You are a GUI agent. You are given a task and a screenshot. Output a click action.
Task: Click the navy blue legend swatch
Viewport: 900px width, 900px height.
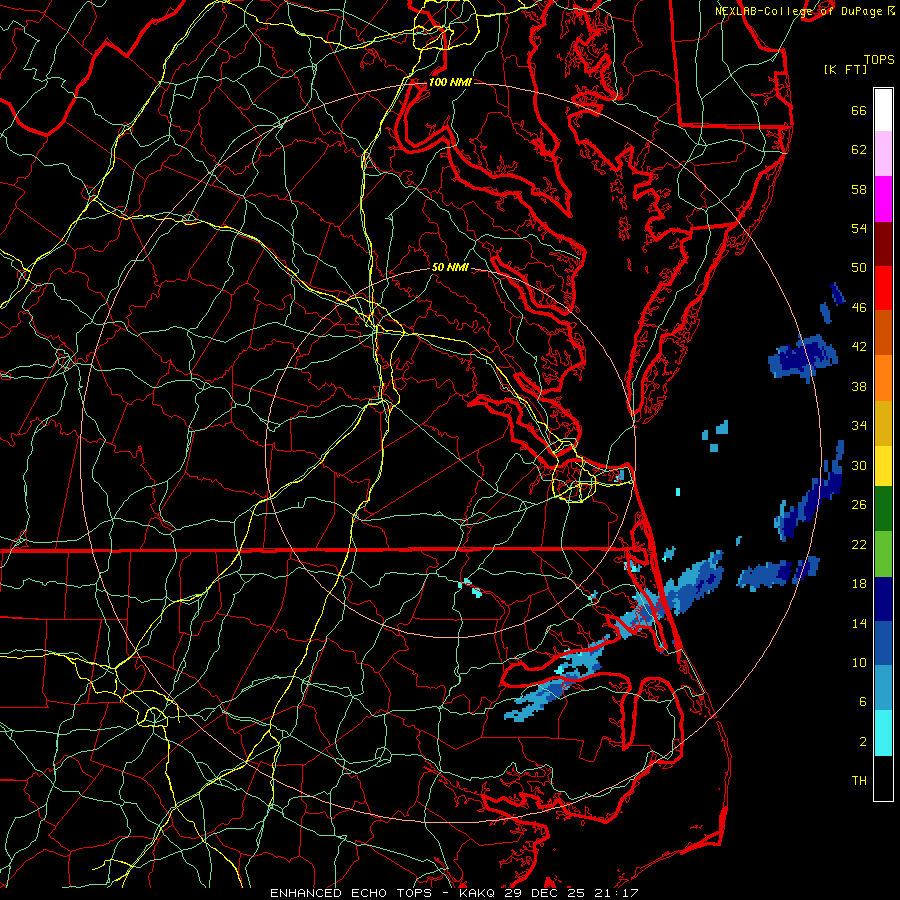[883, 599]
